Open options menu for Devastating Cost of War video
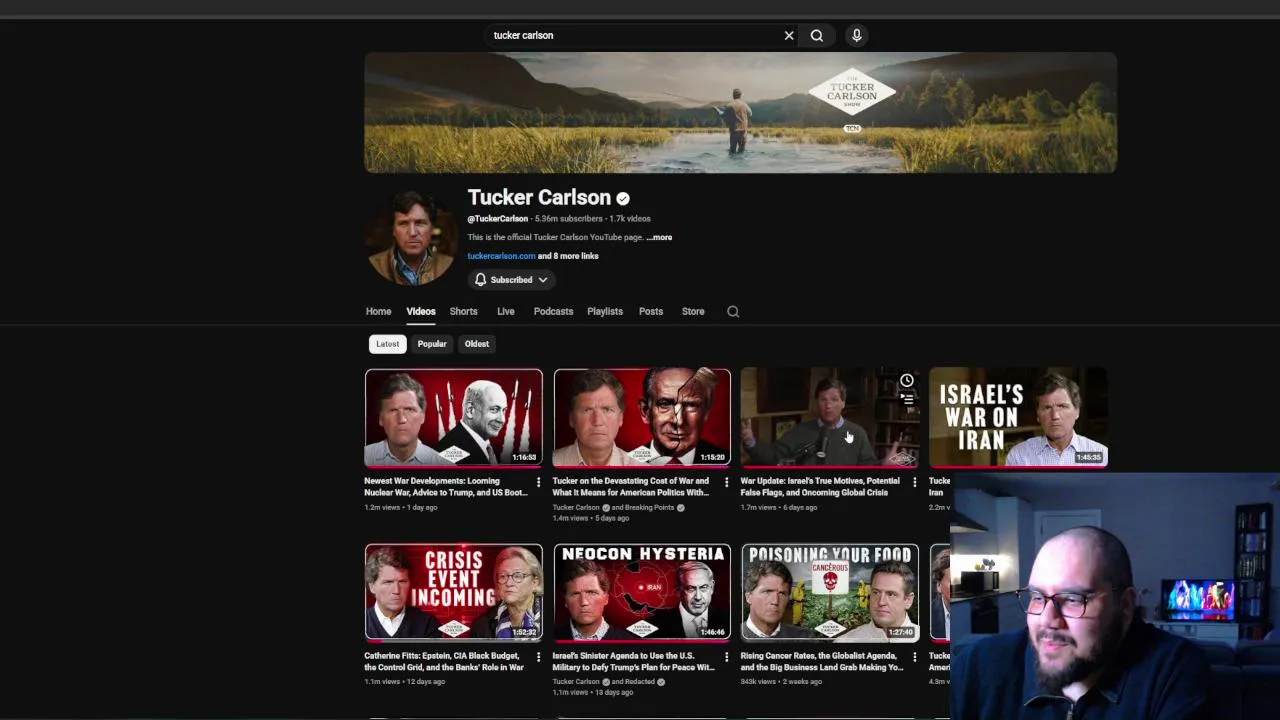Viewport: 1280px width, 720px height. point(726,482)
